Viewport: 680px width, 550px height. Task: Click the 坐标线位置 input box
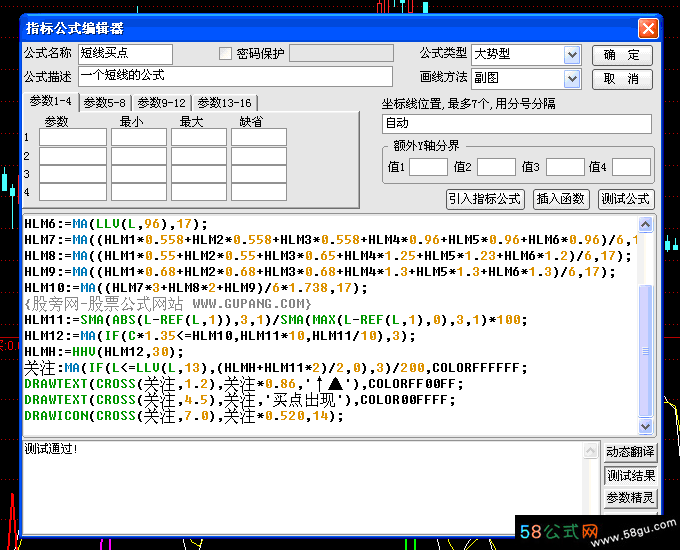(x=516, y=124)
